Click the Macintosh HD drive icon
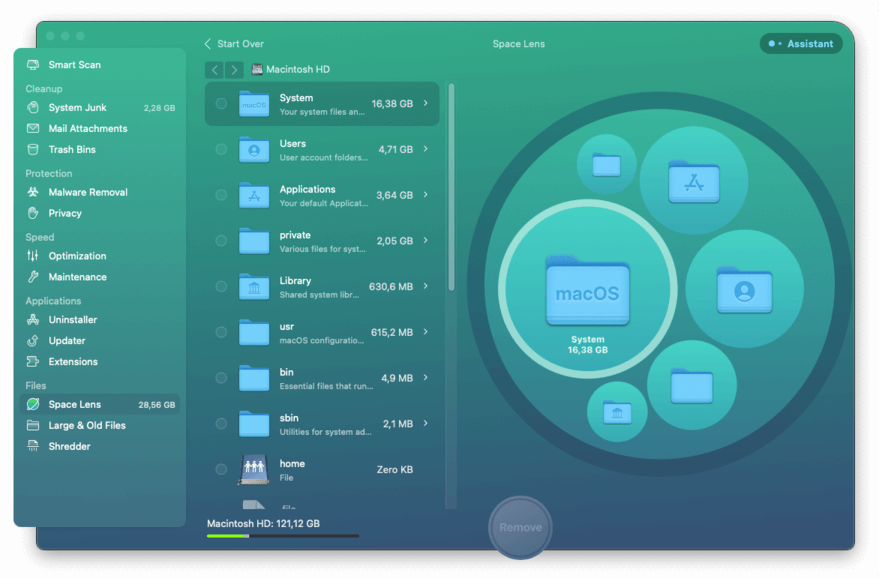 coord(257,69)
